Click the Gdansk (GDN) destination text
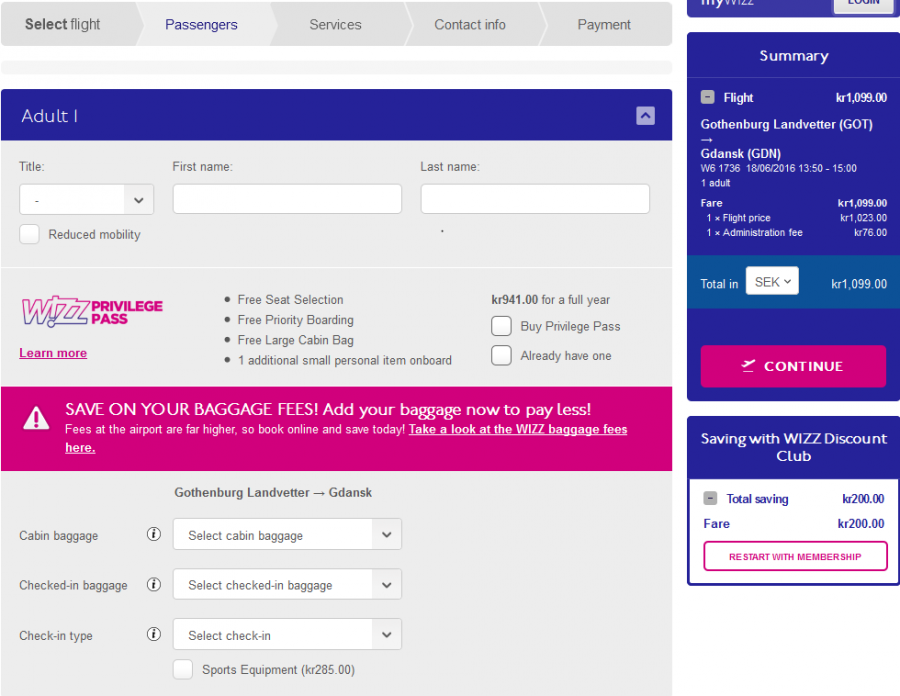This screenshot has height=696, width=900. [740, 154]
